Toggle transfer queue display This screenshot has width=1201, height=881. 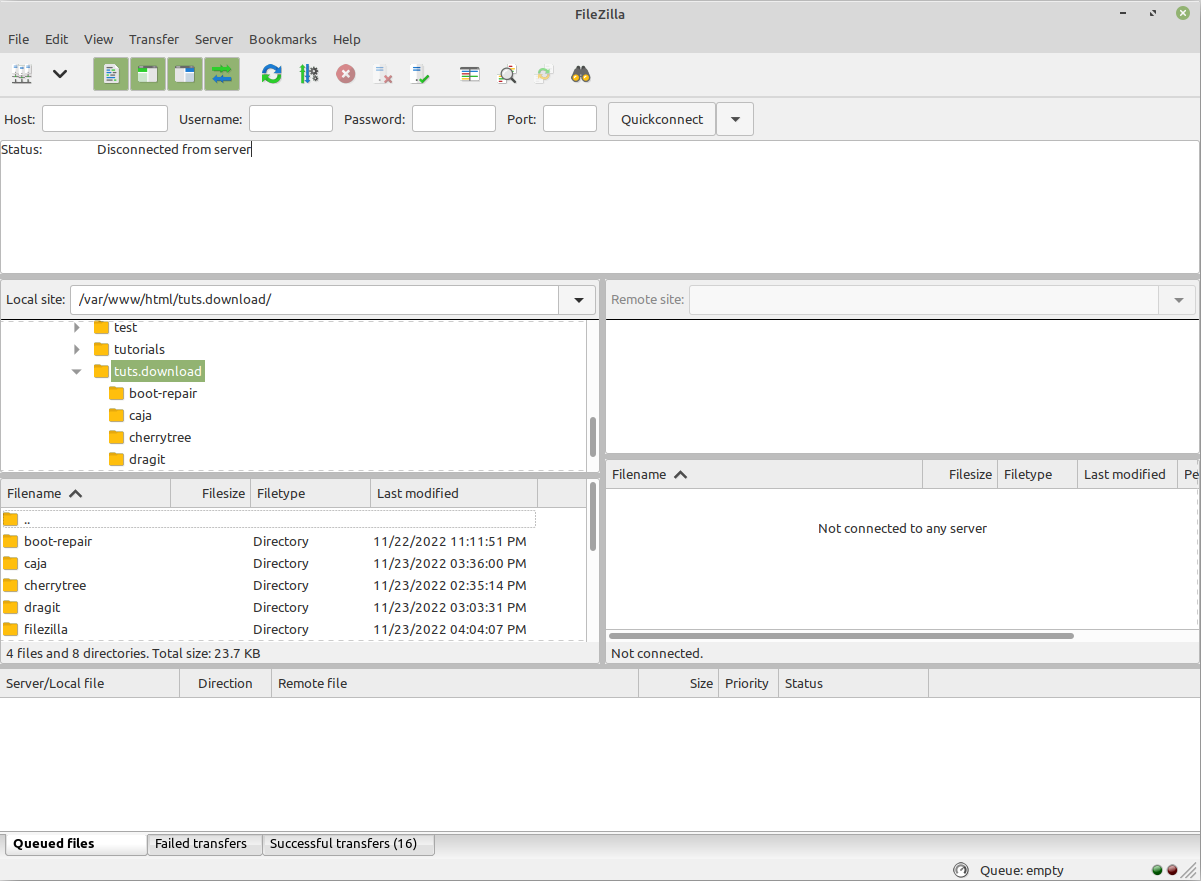(222, 74)
